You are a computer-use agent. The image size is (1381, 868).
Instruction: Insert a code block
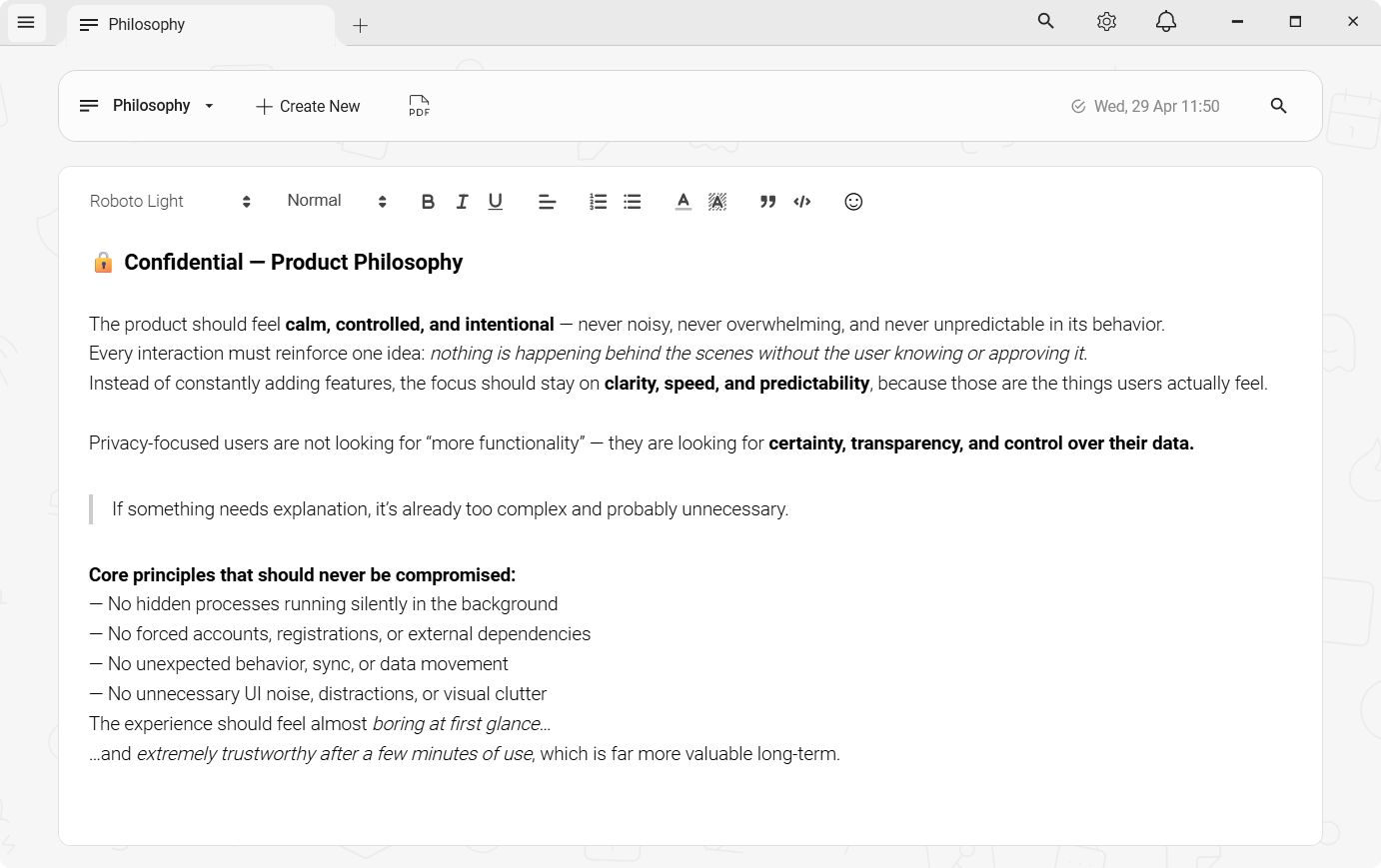(802, 202)
